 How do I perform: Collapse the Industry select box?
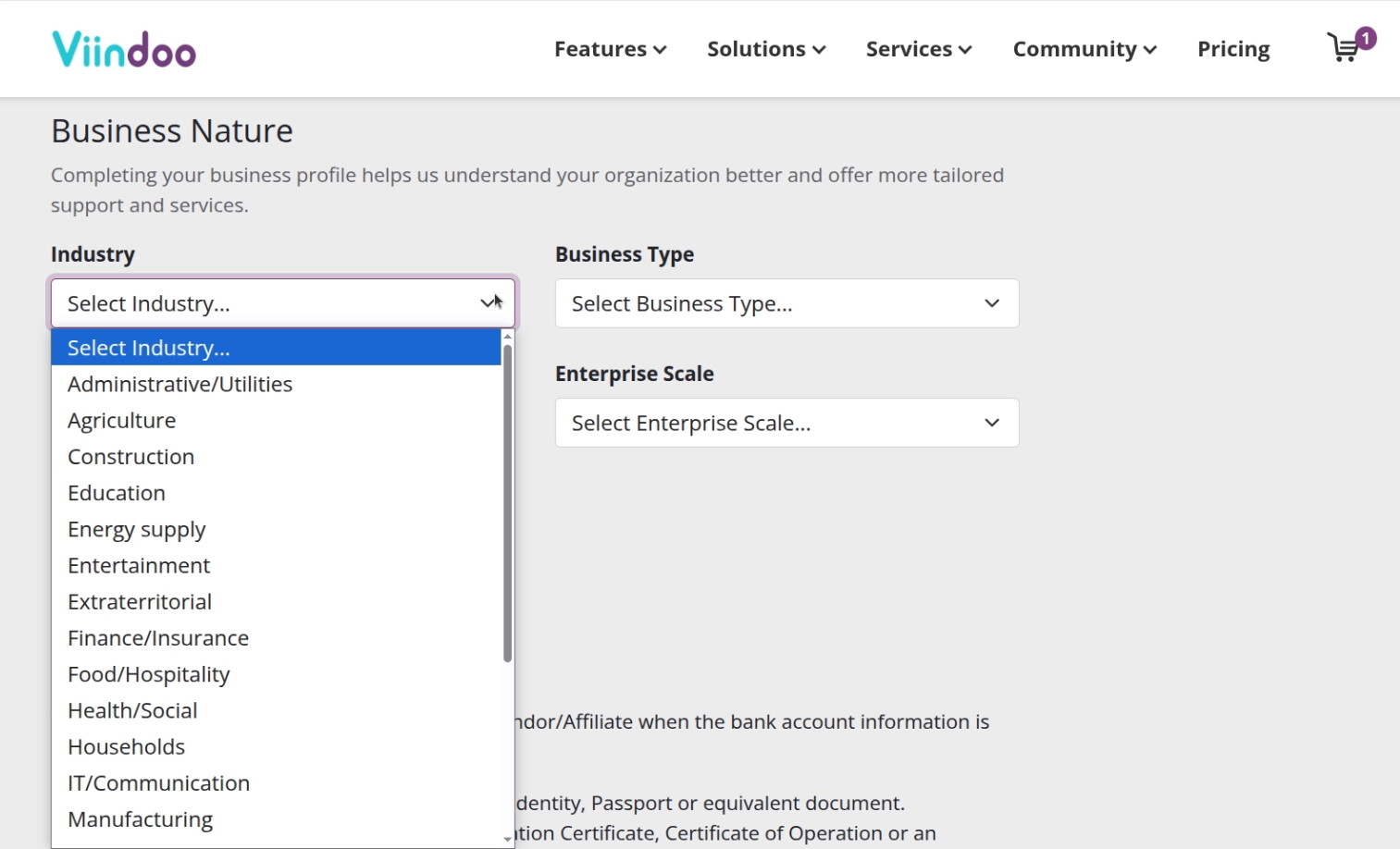click(283, 303)
